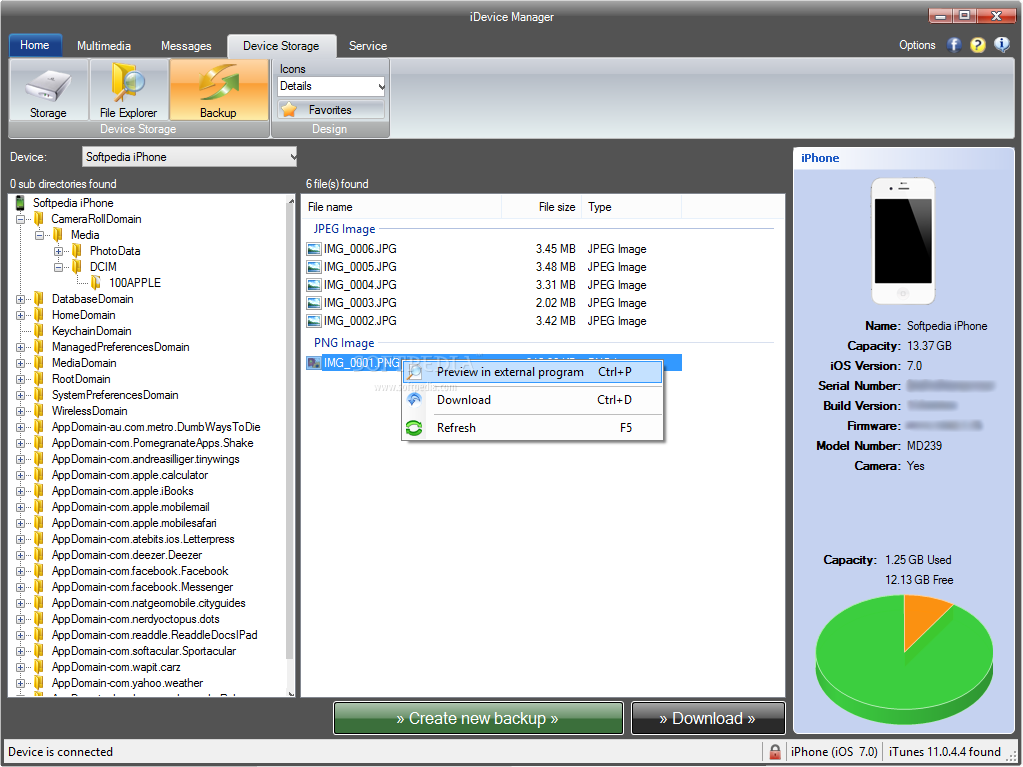Image resolution: width=1023 pixels, height=767 pixels.
Task: Expand the PhotoData tree node
Action: pyautogui.click(x=58, y=251)
